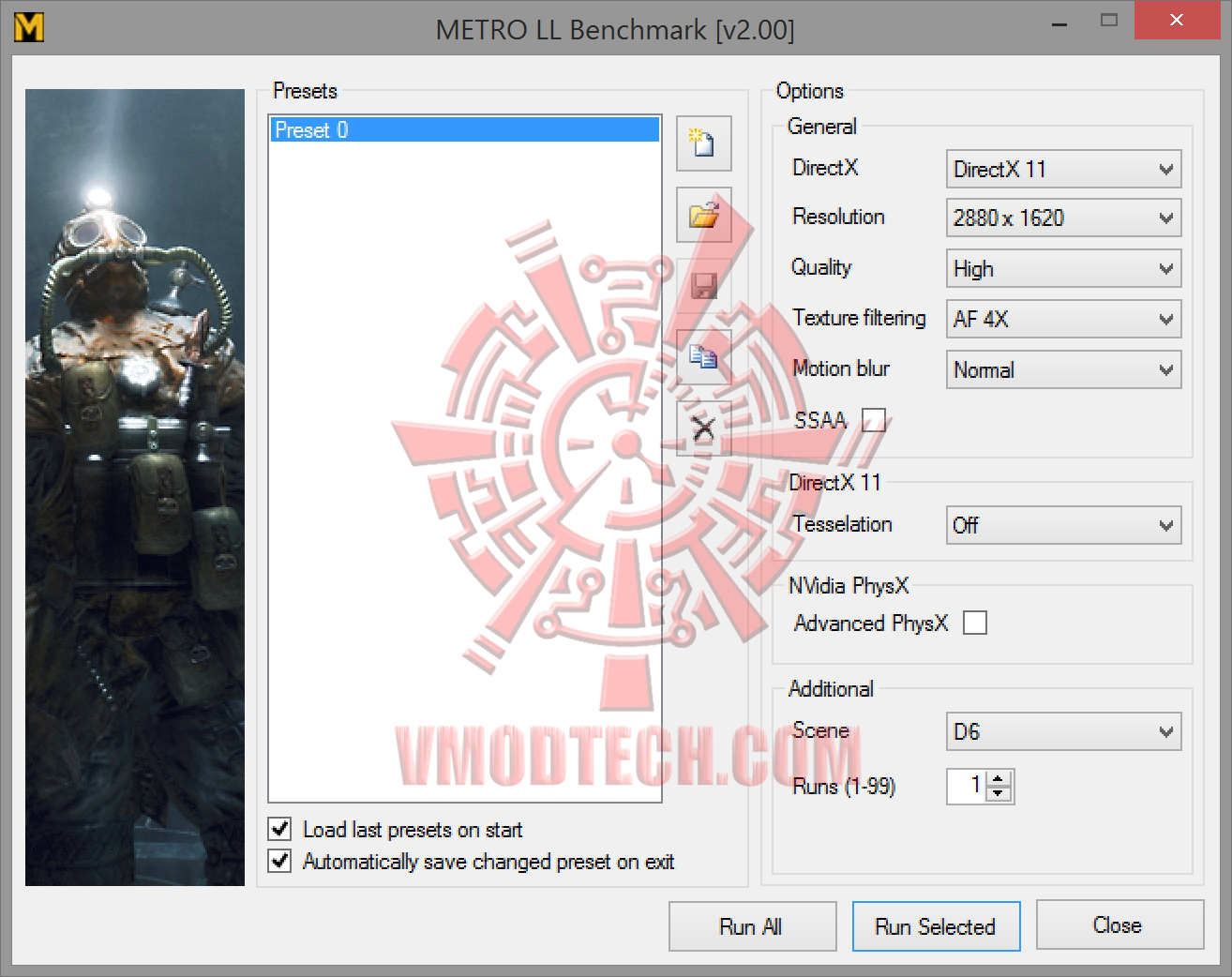Duplicate the selected preset
The image size is (1232, 977).
coord(703,356)
